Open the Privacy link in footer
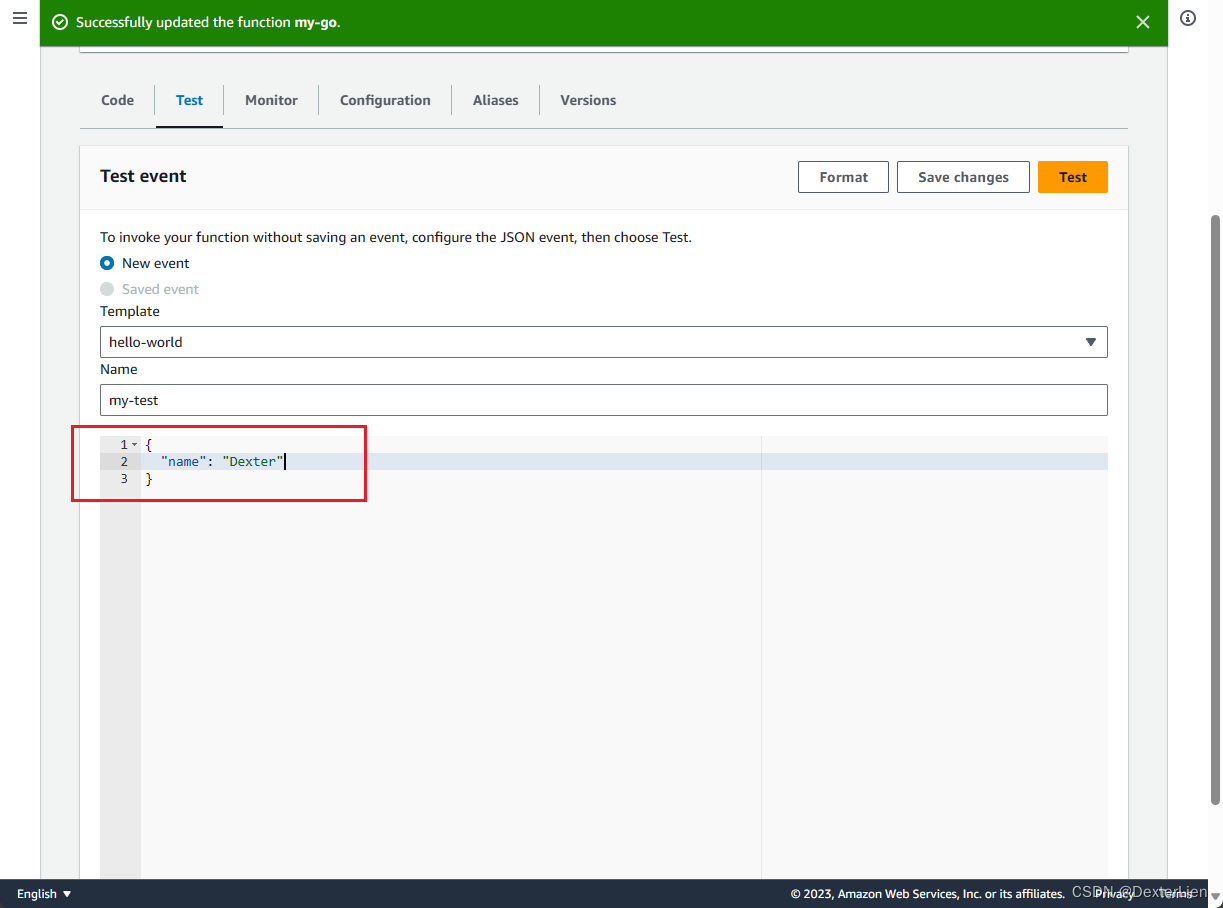The image size is (1223, 908). click(x=1114, y=894)
